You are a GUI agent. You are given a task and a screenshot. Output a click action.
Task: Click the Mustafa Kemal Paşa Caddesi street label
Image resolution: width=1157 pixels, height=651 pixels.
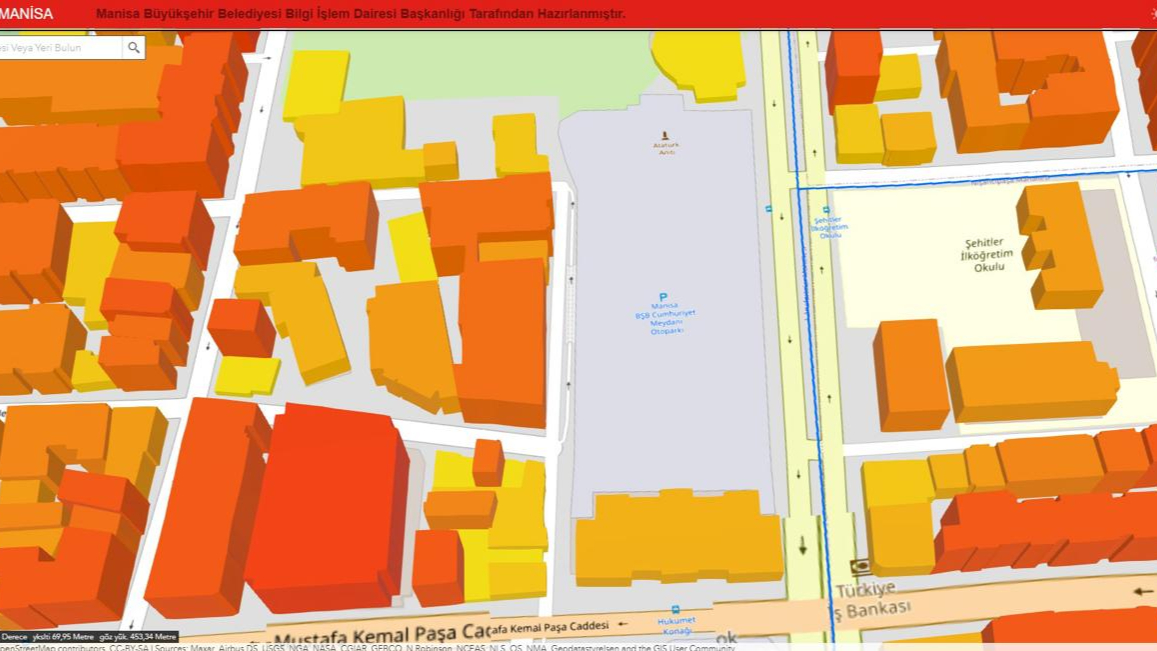click(x=380, y=637)
